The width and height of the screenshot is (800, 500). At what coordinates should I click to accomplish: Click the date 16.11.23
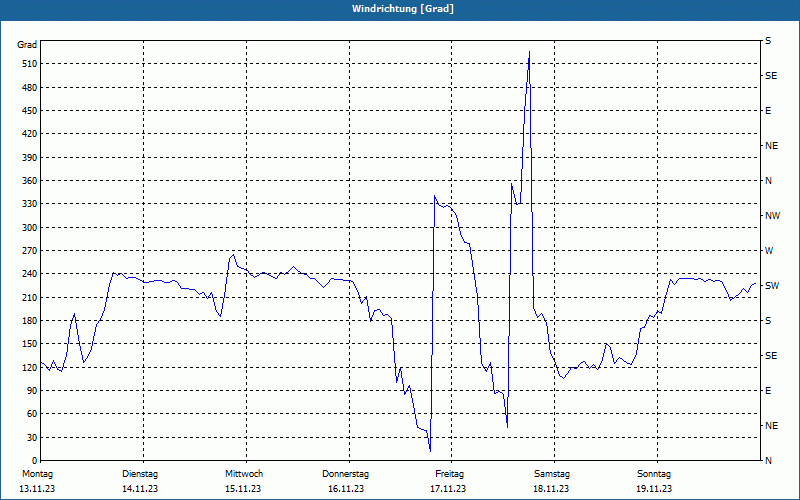click(x=346, y=489)
